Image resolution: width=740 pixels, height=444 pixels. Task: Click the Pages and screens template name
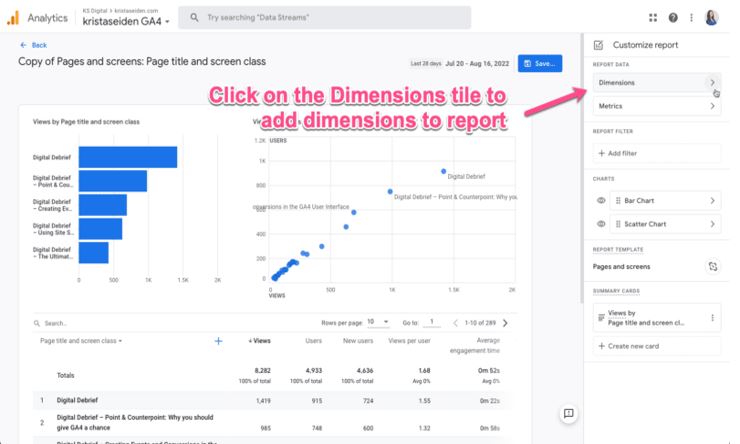[x=622, y=267]
